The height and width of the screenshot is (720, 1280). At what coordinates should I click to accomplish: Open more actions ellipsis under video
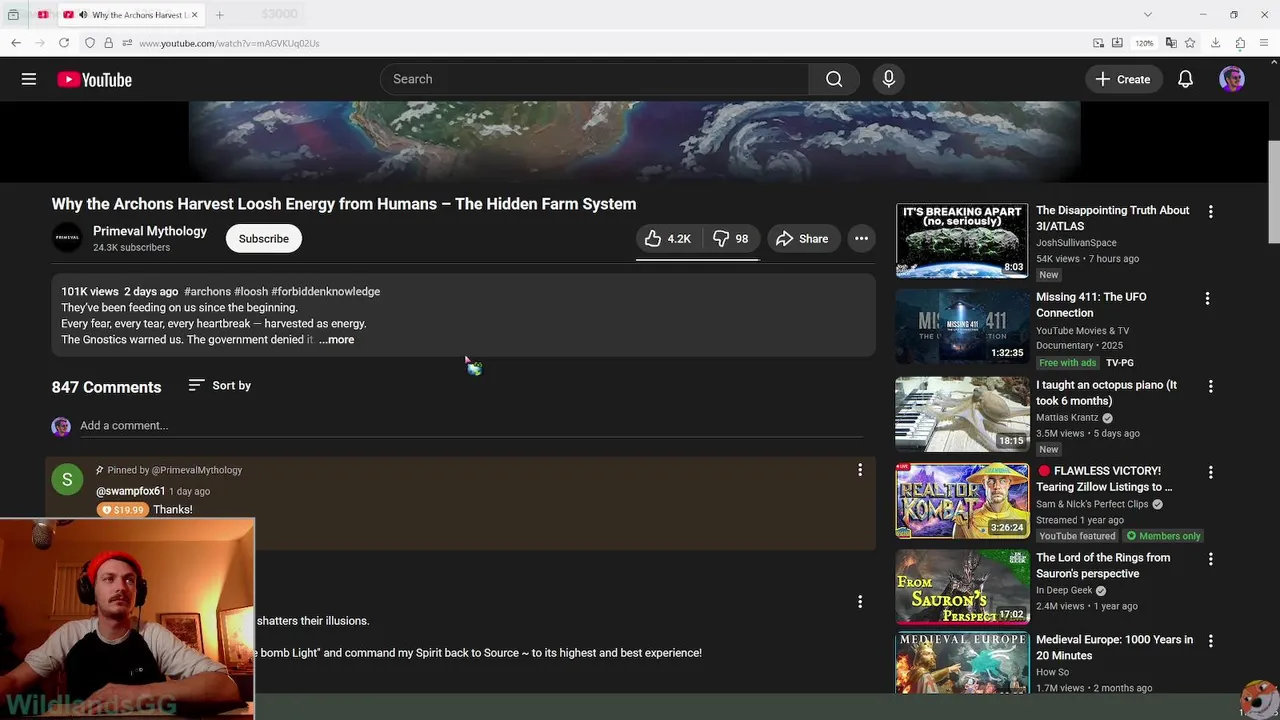coord(861,239)
